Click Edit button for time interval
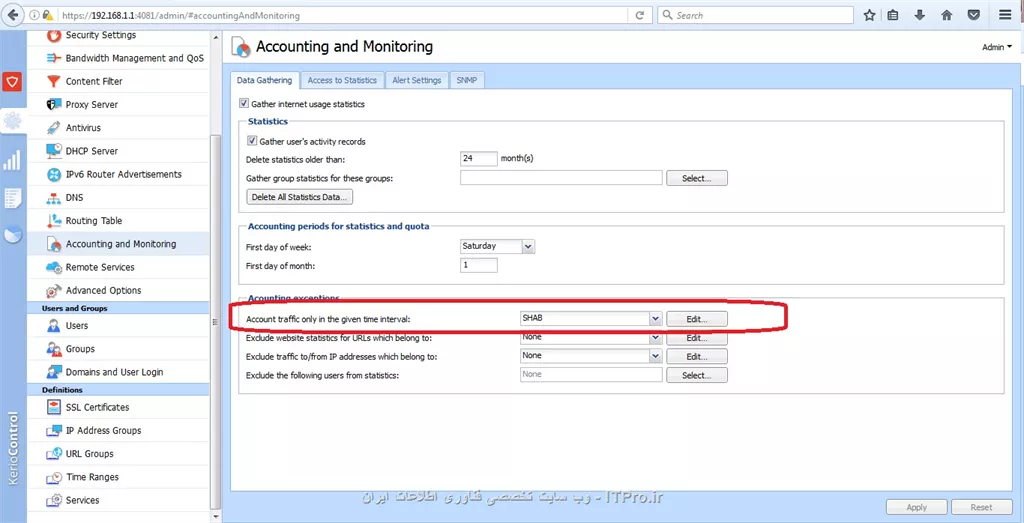 pyautogui.click(x=697, y=319)
